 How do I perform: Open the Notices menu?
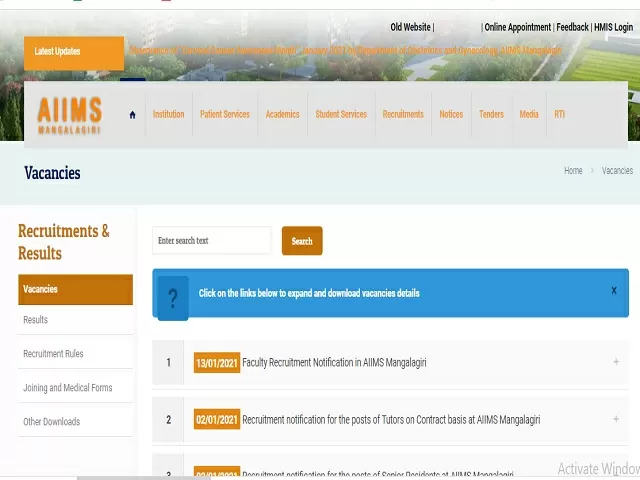coord(451,114)
